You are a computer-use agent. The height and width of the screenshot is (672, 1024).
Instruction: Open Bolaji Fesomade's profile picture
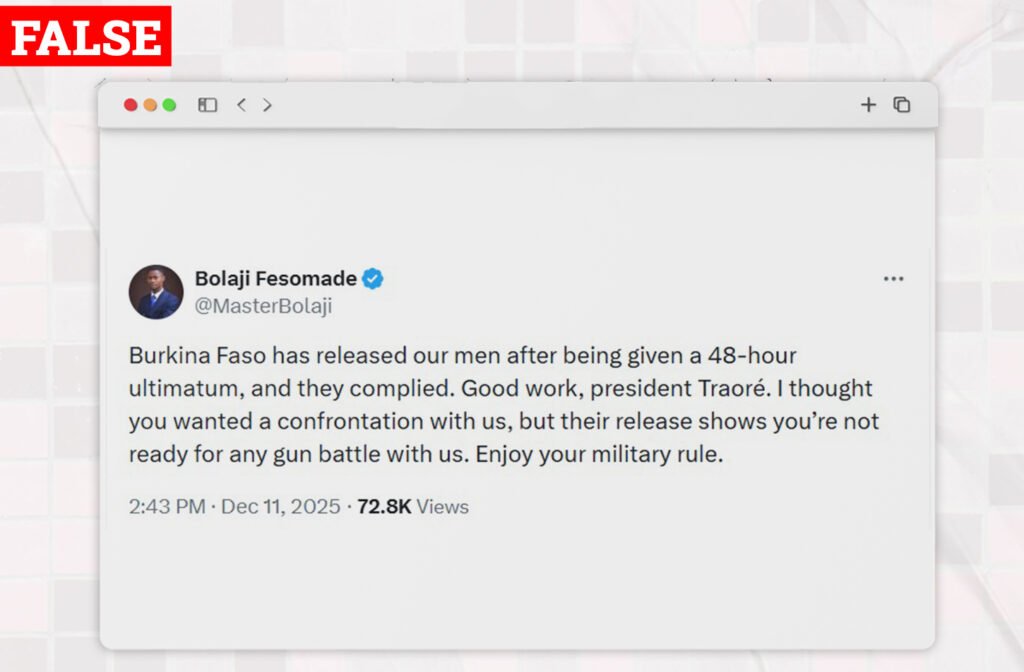(x=156, y=292)
